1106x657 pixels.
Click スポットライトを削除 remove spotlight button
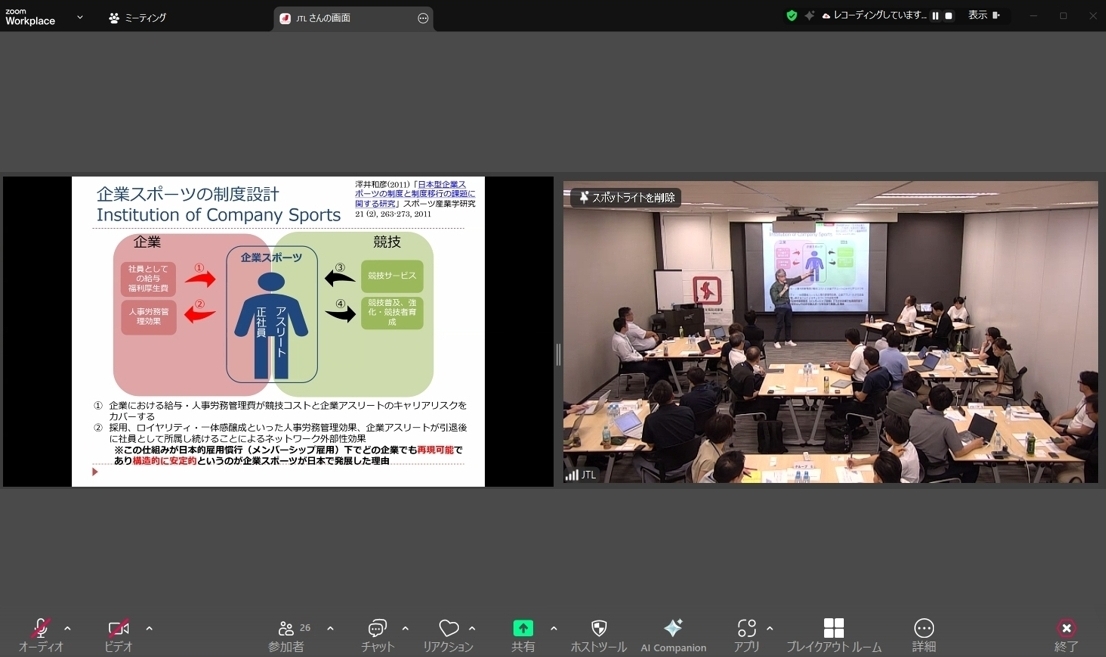tap(626, 198)
